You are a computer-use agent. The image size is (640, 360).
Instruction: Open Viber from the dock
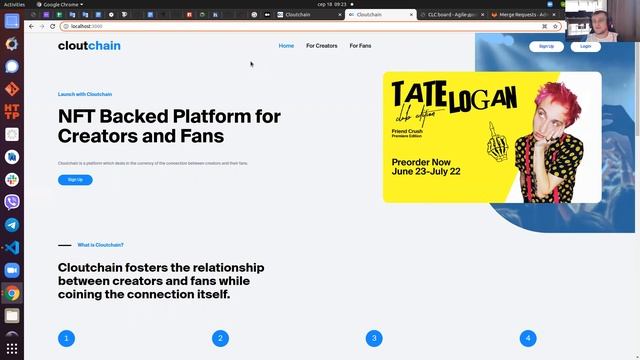(x=12, y=202)
